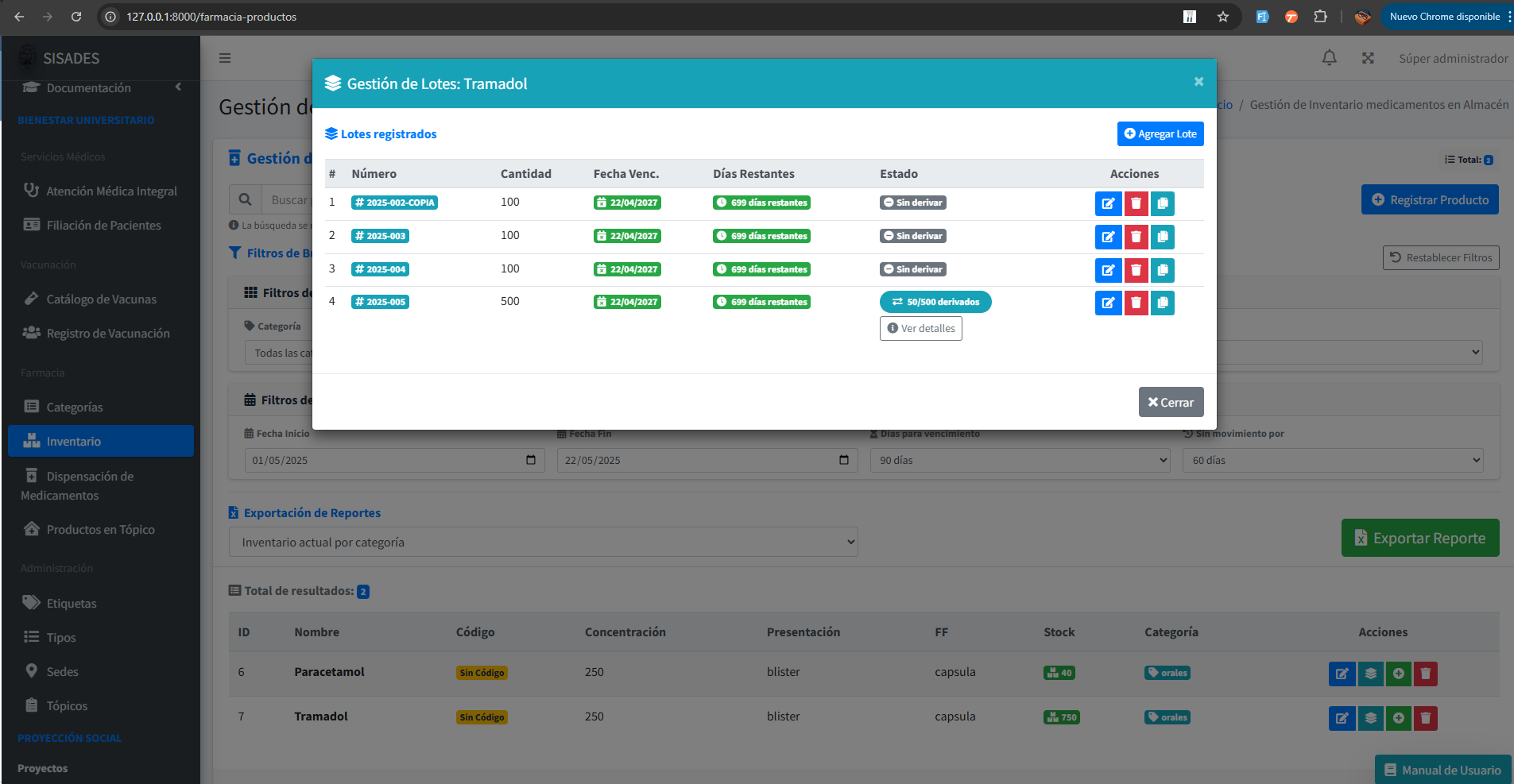
Task: Open Manual de Usuario button
Action: point(1442,770)
